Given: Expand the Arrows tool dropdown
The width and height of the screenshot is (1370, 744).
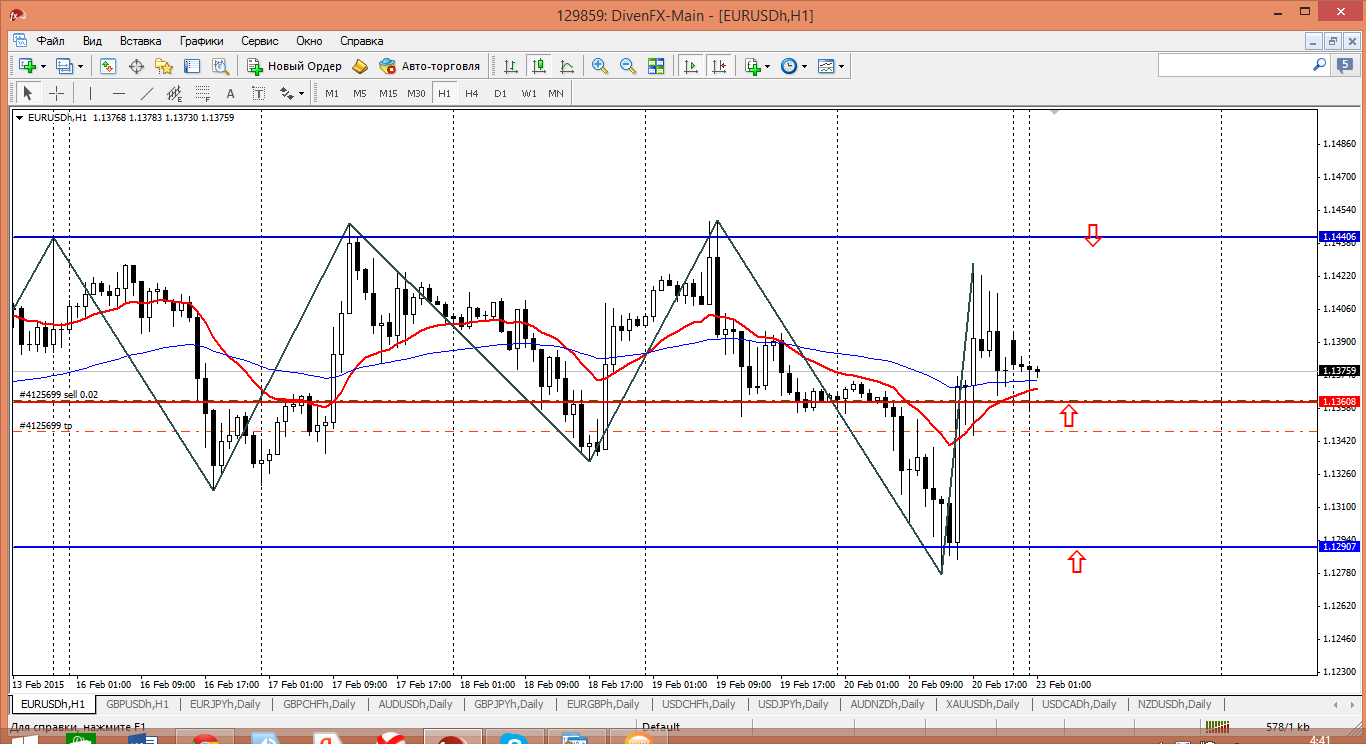Looking at the screenshot, I should [301, 93].
